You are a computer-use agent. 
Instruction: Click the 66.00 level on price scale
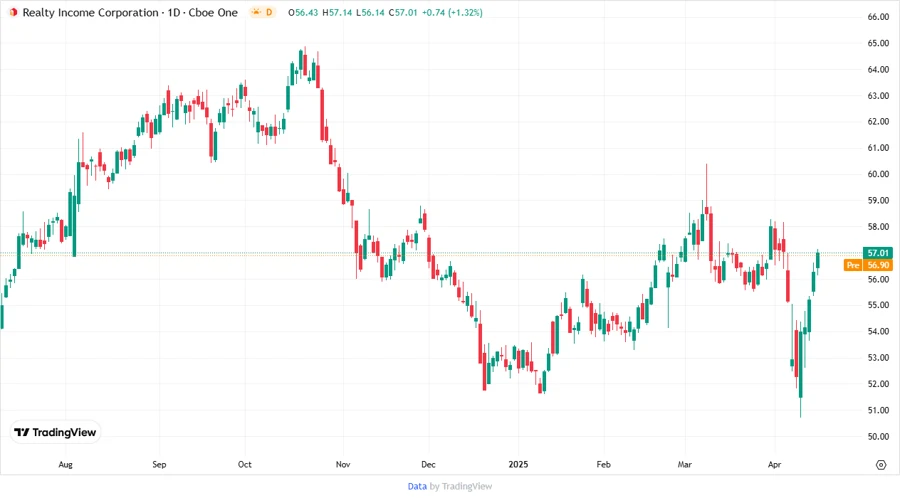pos(878,18)
